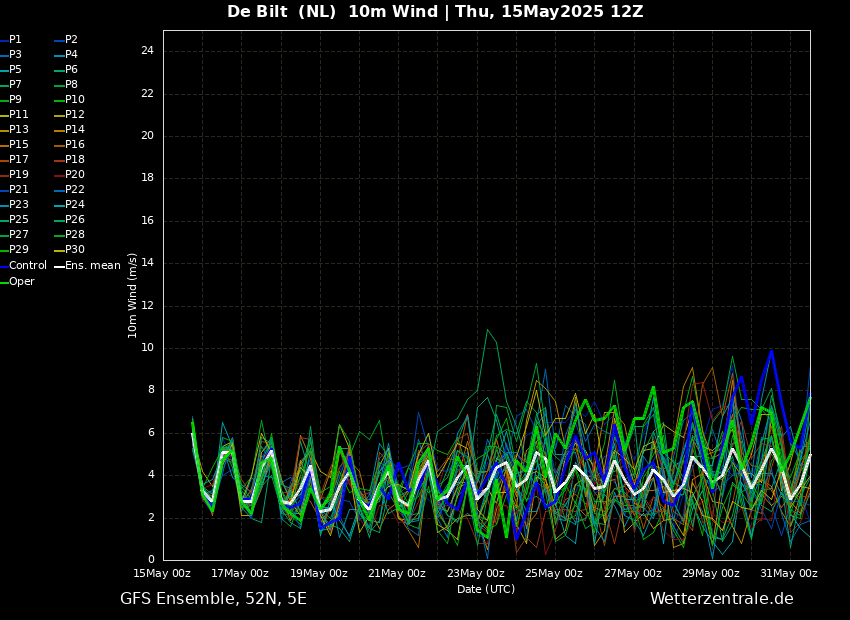Click the chart title De Bilt 10m Wind
This screenshot has height=620, width=850.
(435, 12)
